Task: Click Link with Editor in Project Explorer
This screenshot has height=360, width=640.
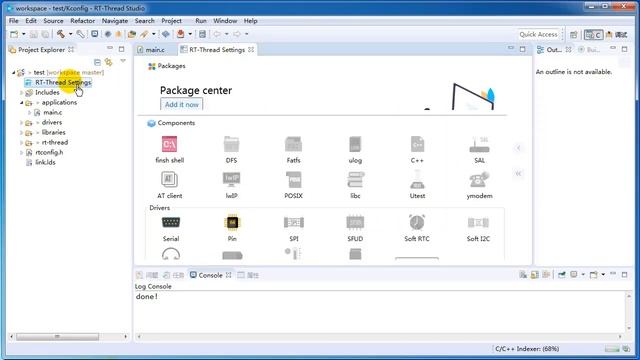Action: point(109,62)
